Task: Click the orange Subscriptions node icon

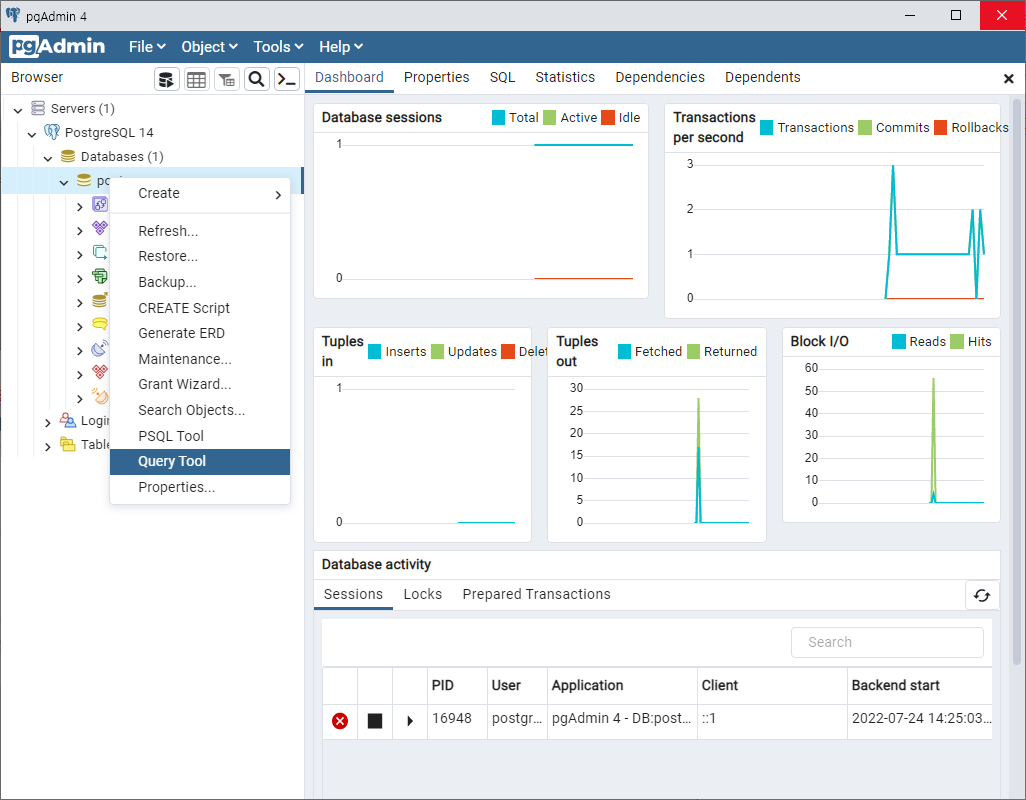Action: coord(99,396)
